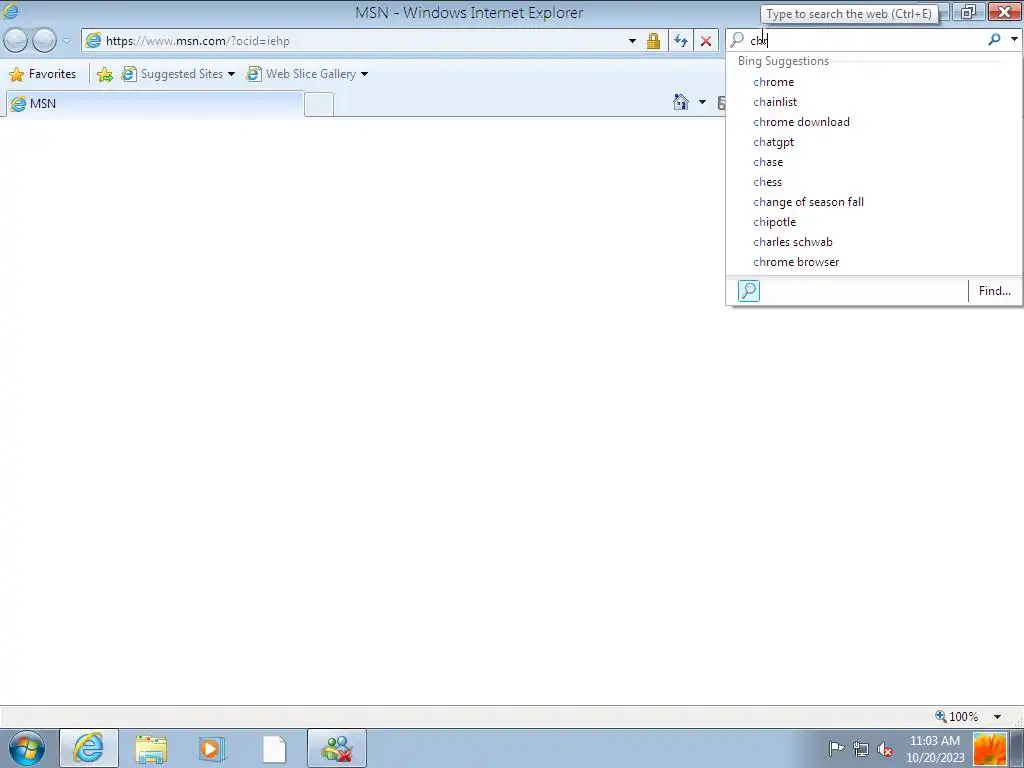Click the Forward navigation button
This screenshot has width=1024, height=768.
click(x=44, y=40)
